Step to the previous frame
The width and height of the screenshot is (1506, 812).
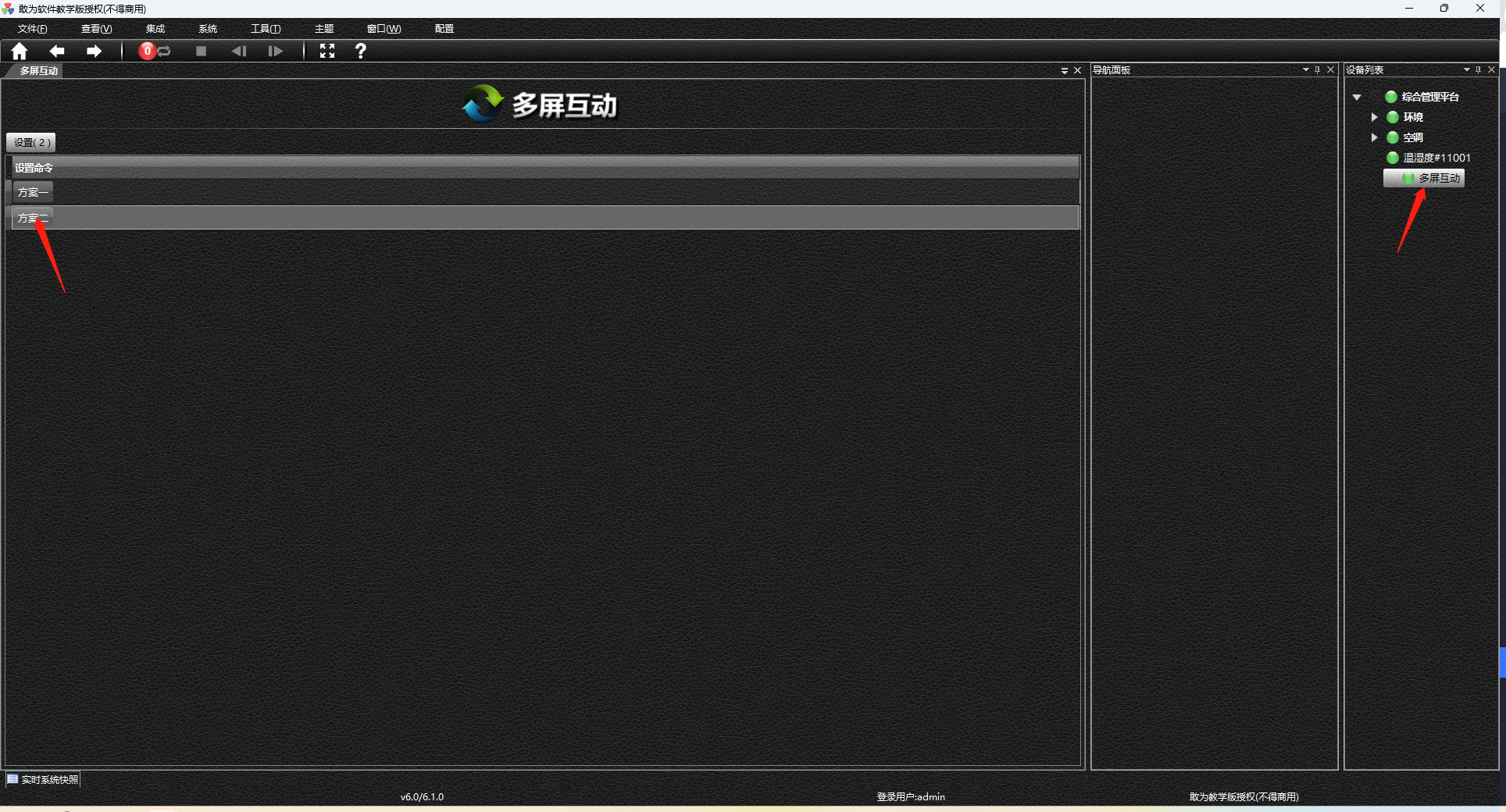click(x=239, y=52)
